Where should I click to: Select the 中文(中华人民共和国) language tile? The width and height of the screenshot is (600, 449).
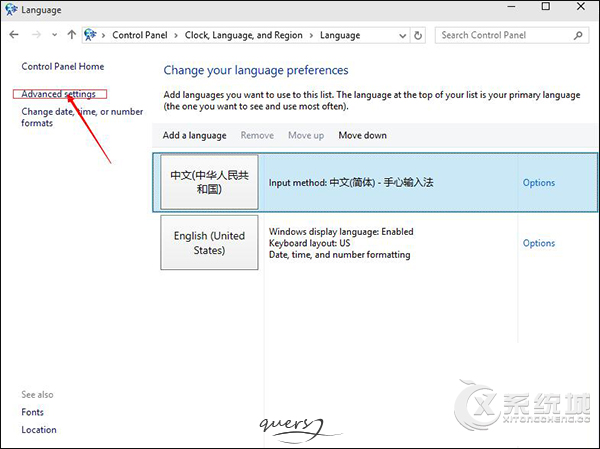point(209,182)
